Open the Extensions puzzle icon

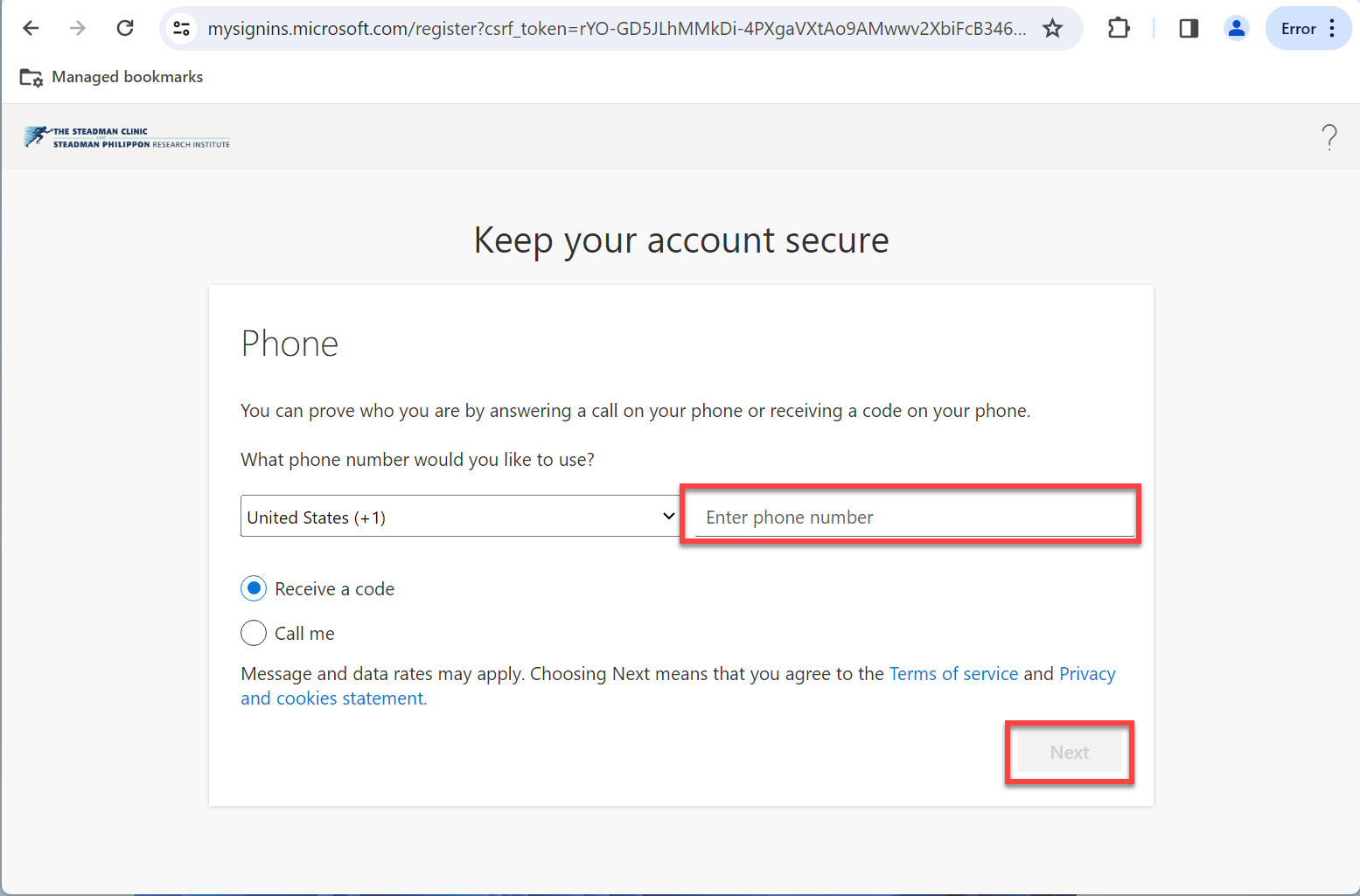click(x=1118, y=28)
